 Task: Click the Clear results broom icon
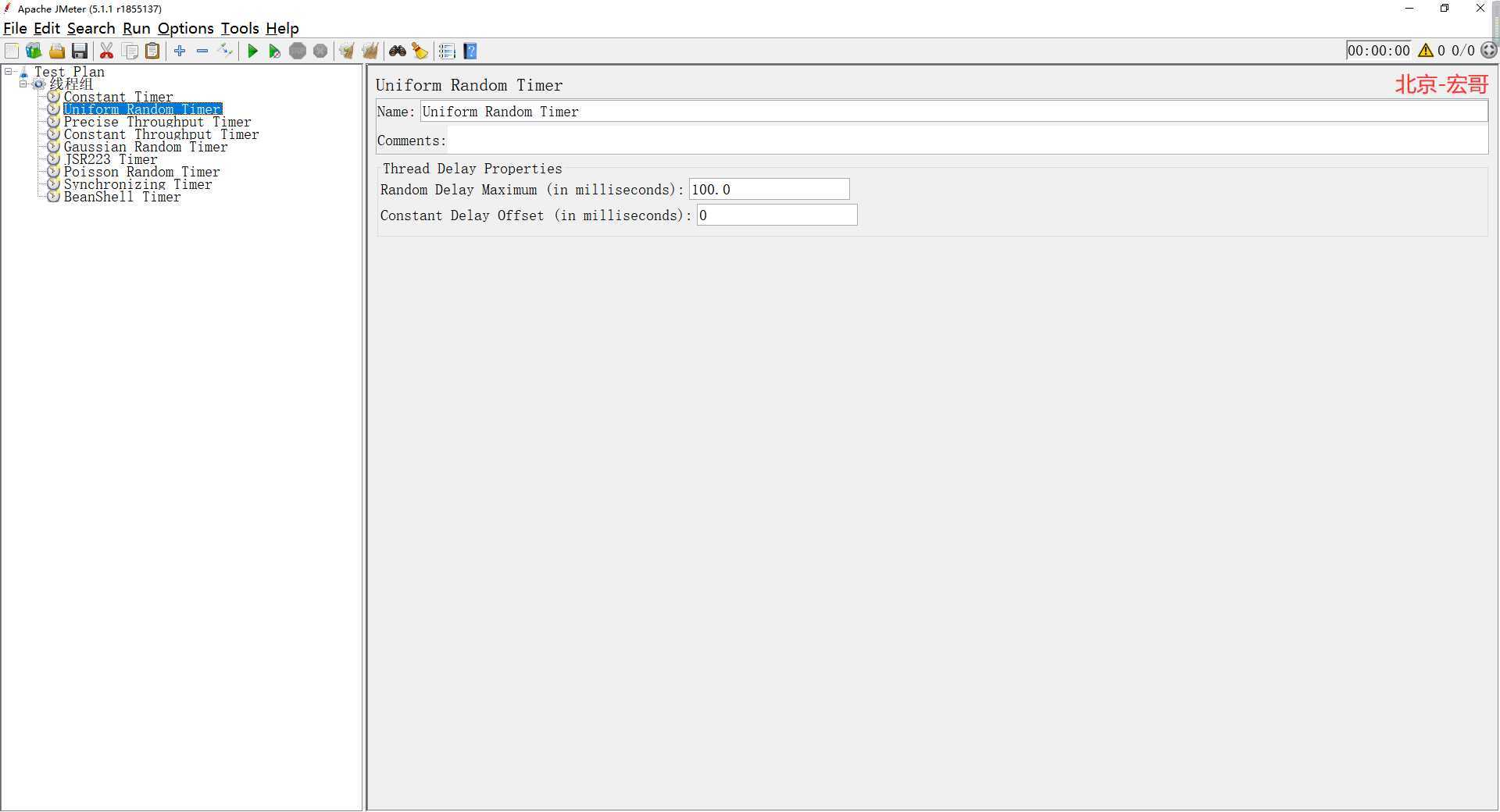tap(347, 51)
